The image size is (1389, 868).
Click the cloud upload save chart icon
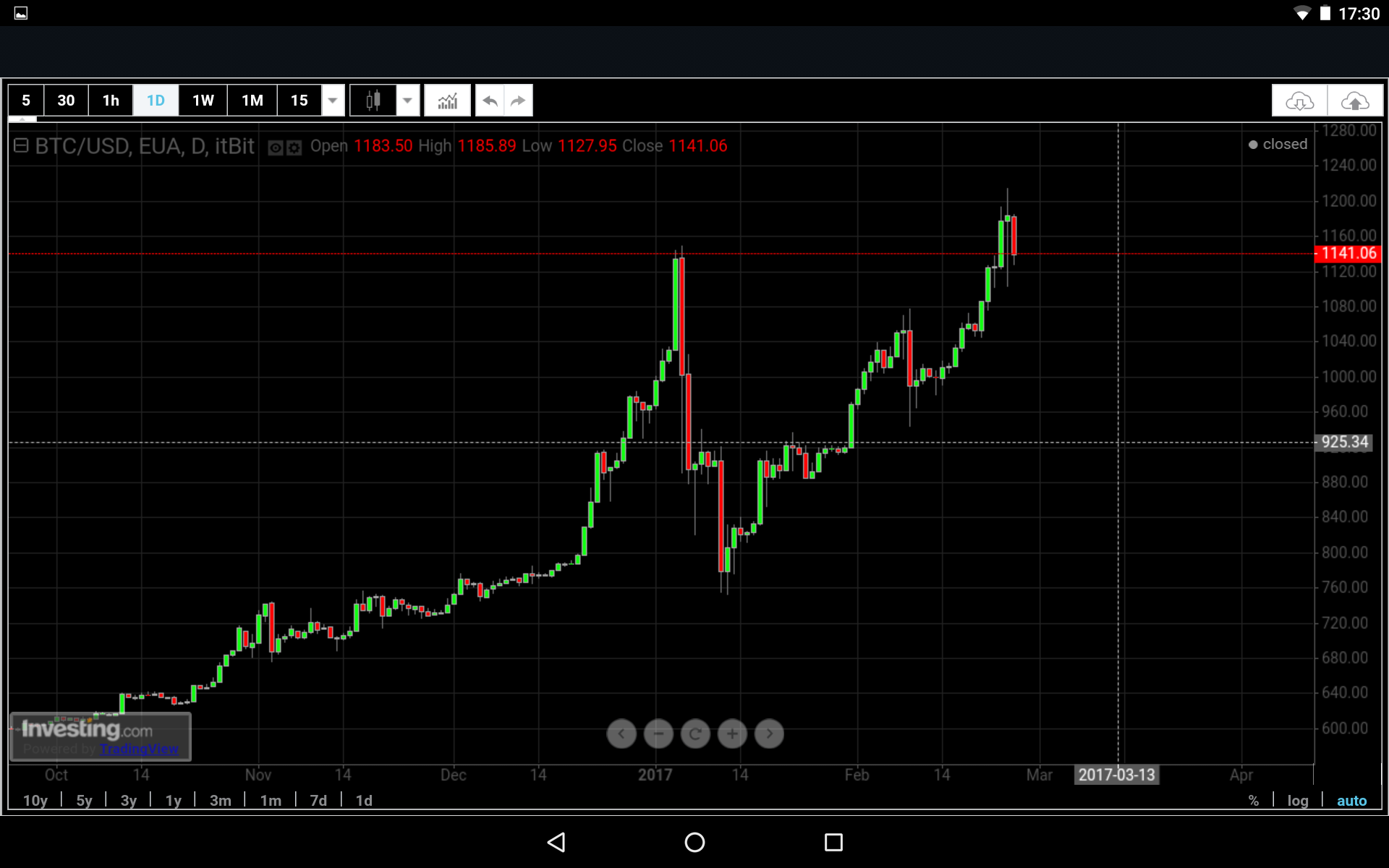coord(1355,101)
